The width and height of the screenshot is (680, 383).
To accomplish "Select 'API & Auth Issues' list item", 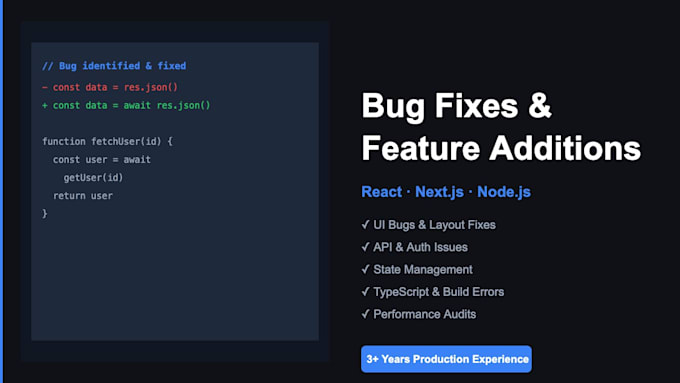I will tap(415, 247).
